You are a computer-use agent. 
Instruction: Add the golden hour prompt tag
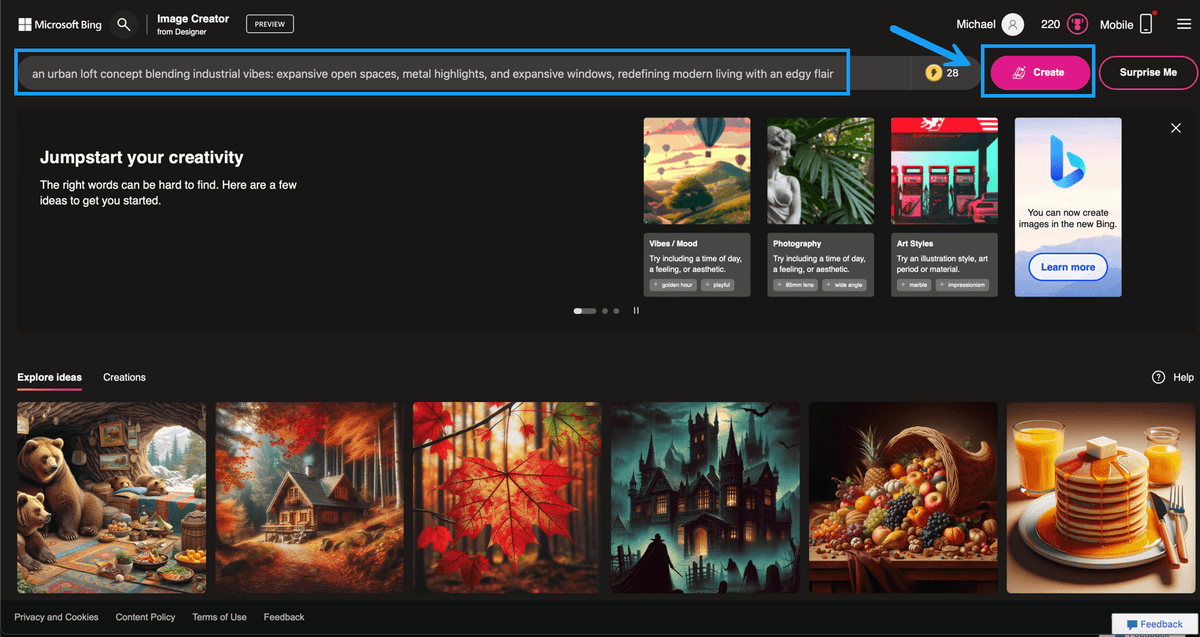[673, 285]
